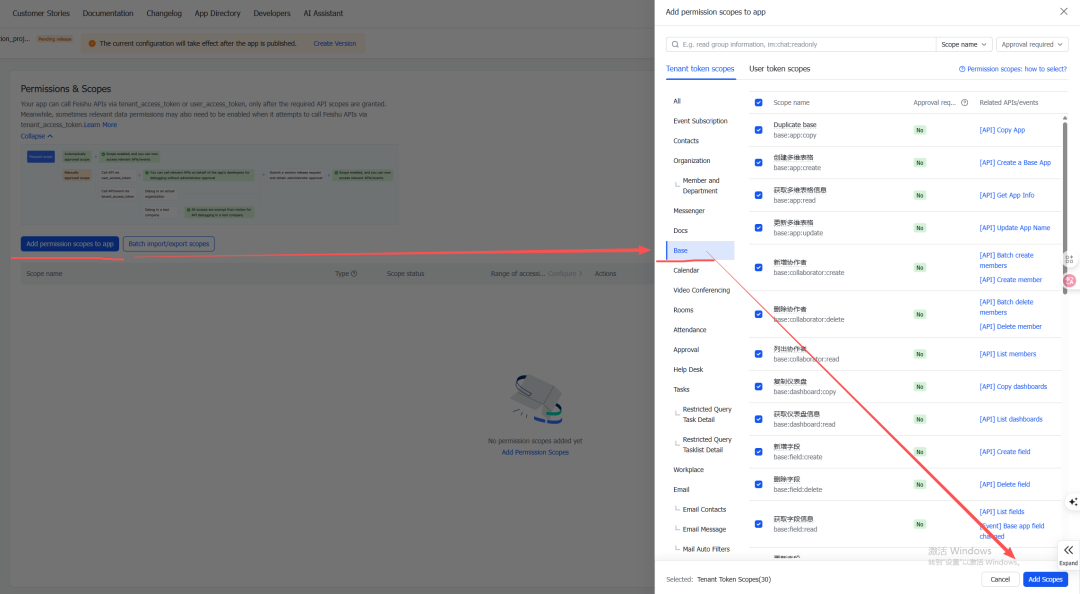Switch to User token scopes tab

779,69
